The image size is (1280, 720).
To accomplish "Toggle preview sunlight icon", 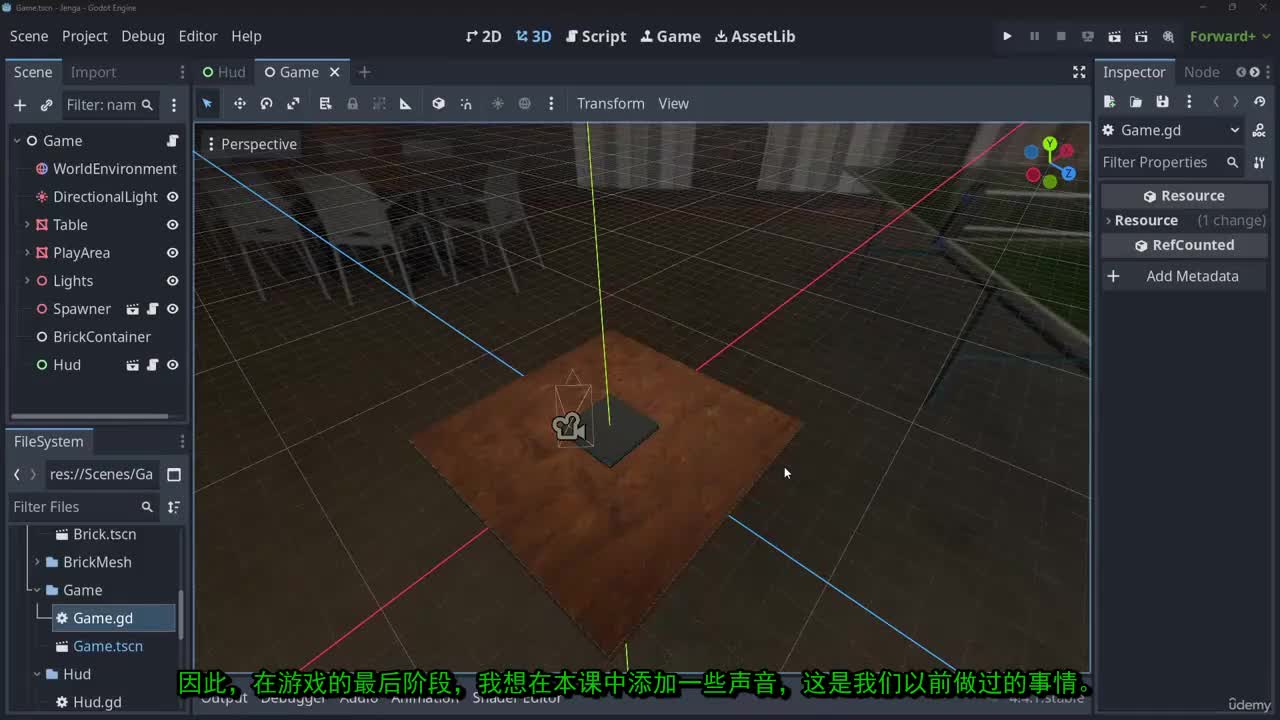I will pyautogui.click(x=497, y=103).
